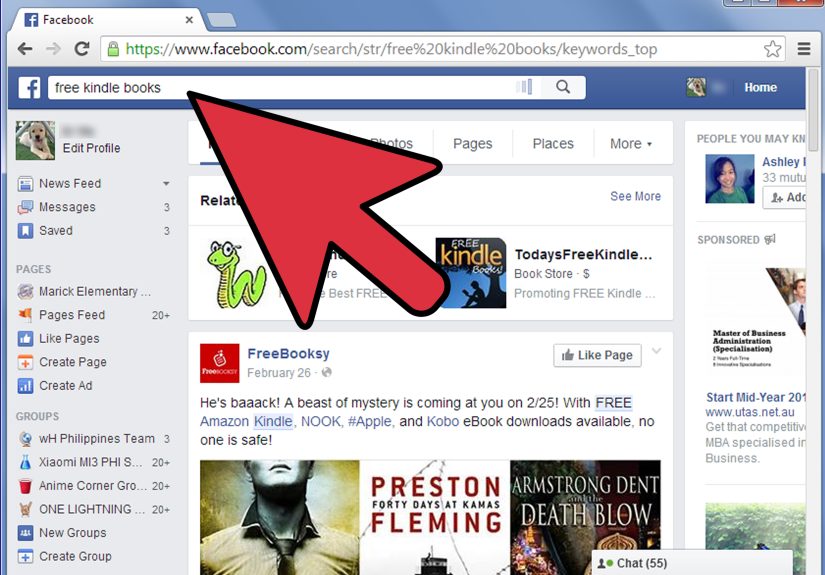Screen dimensions: 825x575
Task: Click the Marick Elementary page icon
Action: click(25, 291)
